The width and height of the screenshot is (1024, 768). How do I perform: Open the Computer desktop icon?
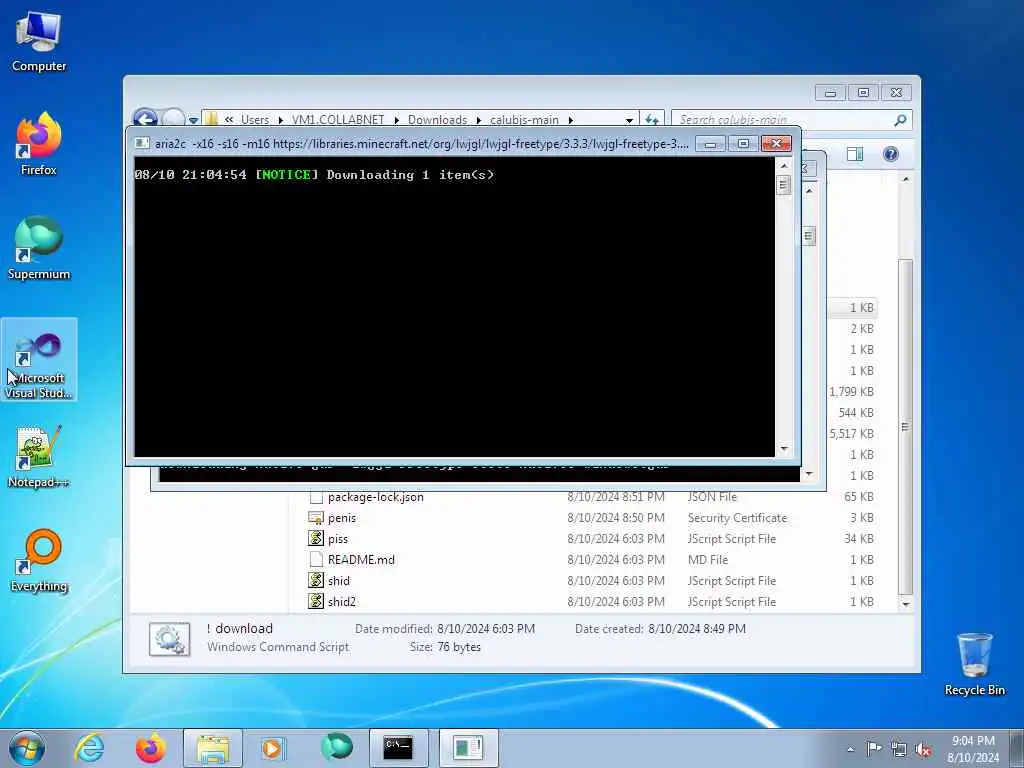[39, 42]
